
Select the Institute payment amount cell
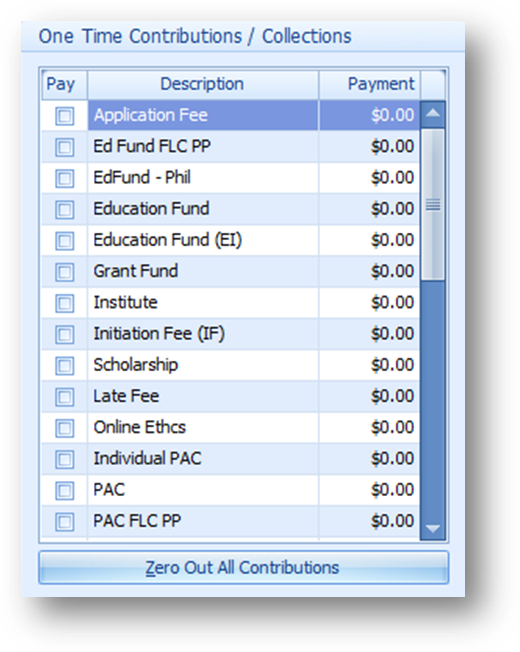pyautogui.click(x=370, y=303)
